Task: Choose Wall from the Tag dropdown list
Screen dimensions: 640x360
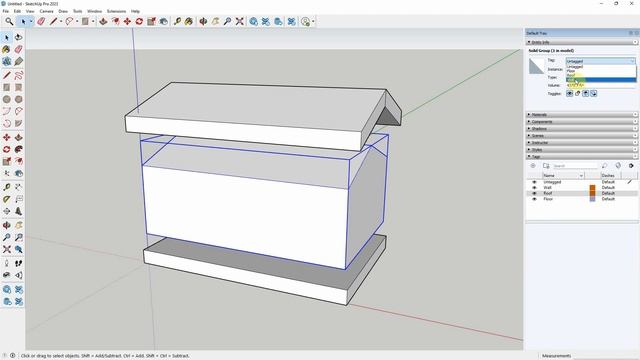Action: pyautogui.click(x=600, y=80)
